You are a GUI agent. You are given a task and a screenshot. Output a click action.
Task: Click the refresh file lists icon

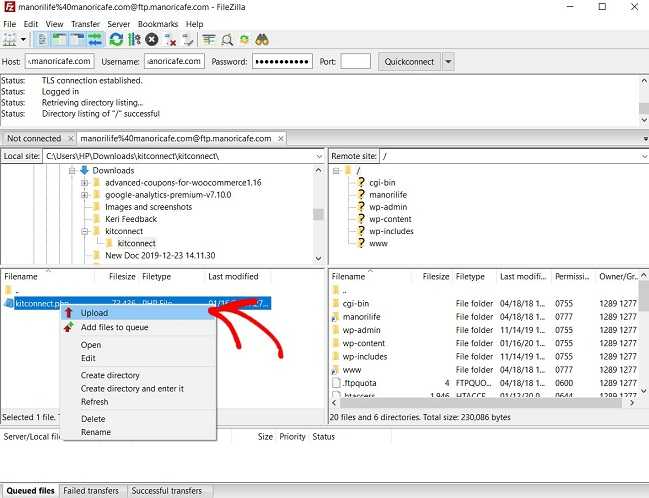point(116,40)
